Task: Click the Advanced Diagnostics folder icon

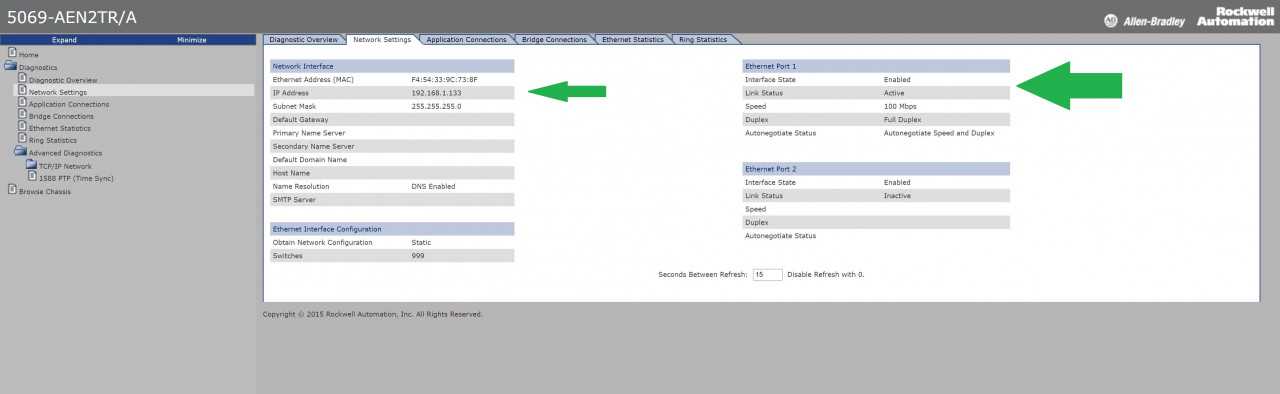Action: click(x=20, y=152)
